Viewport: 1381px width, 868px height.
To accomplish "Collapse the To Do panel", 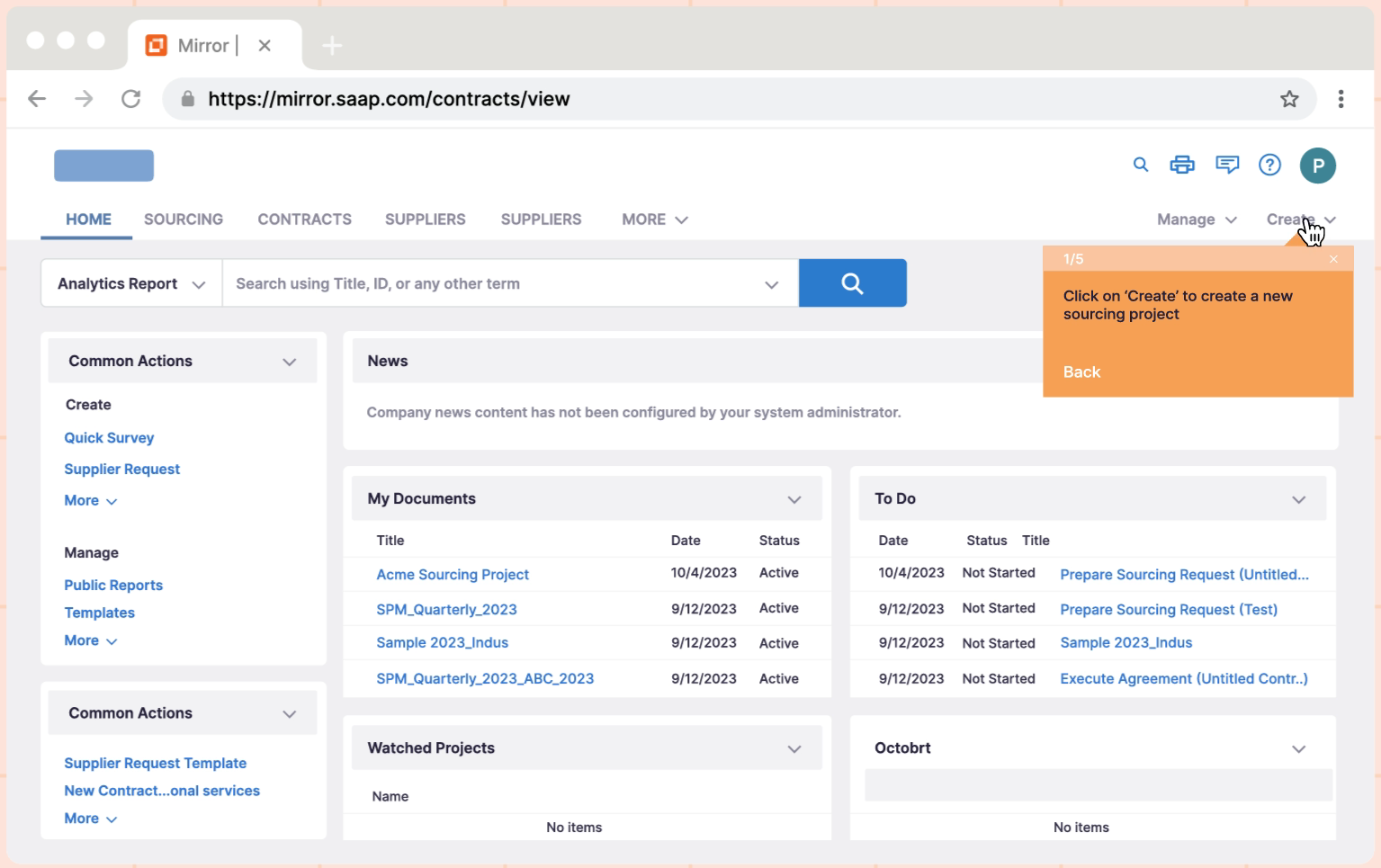I will 1299,499.
